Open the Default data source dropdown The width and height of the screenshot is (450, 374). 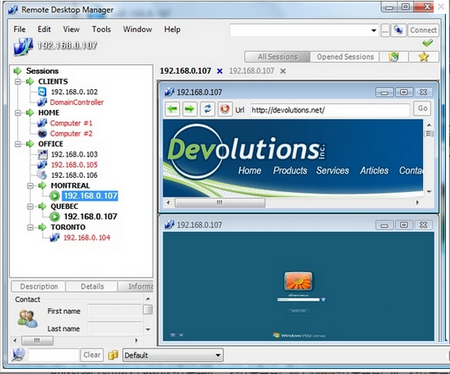pos(218,355)
